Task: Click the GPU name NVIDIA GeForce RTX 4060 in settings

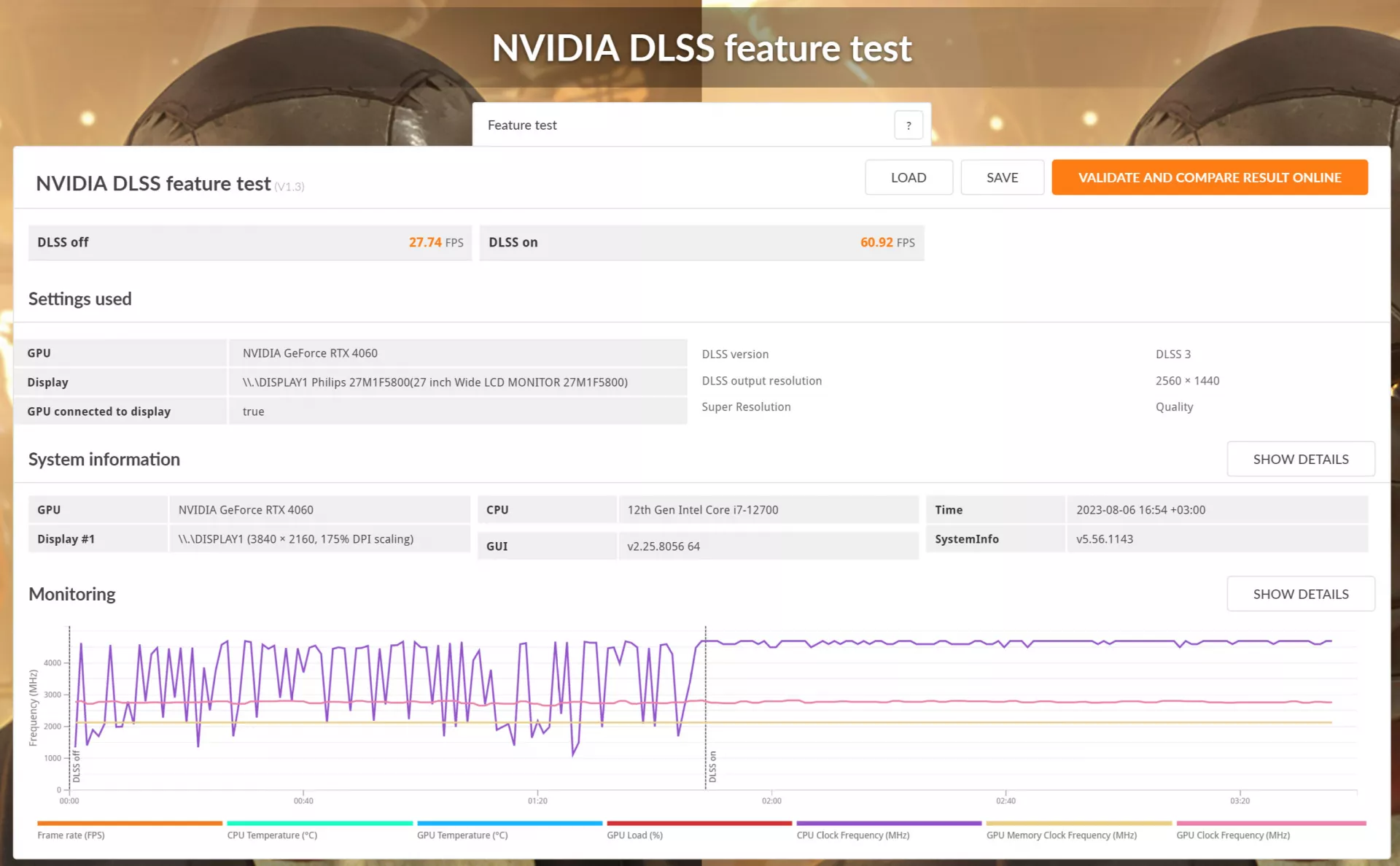Action: coord(310,353)
